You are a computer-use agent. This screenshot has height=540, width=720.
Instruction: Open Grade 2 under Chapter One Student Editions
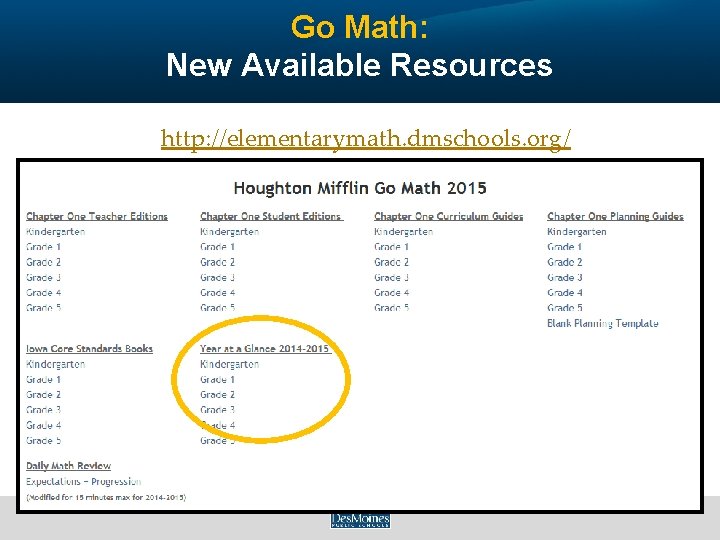click(x=218, y=262)
